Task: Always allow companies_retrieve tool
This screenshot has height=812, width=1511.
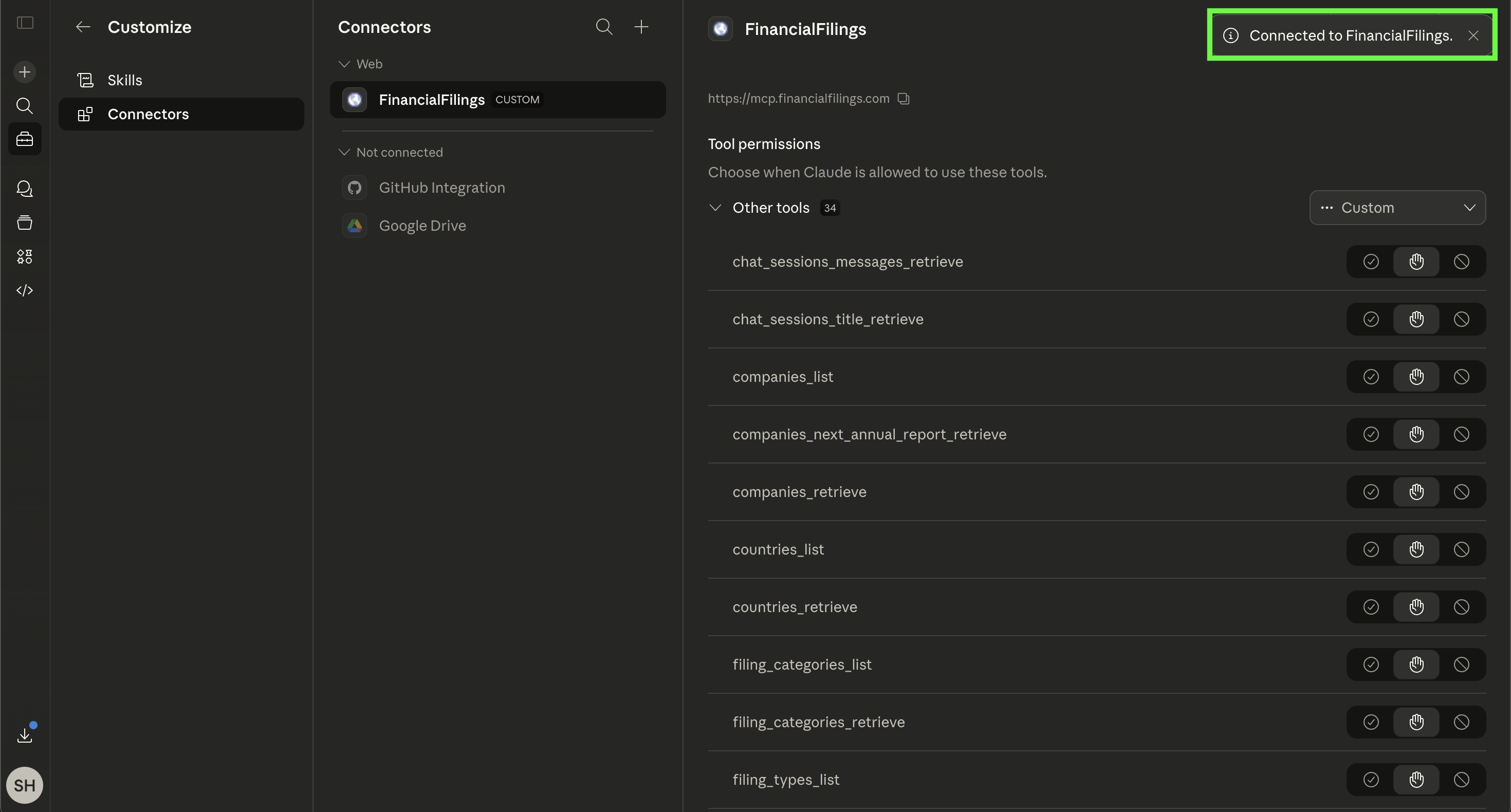Action: (x=1371, y=492)
